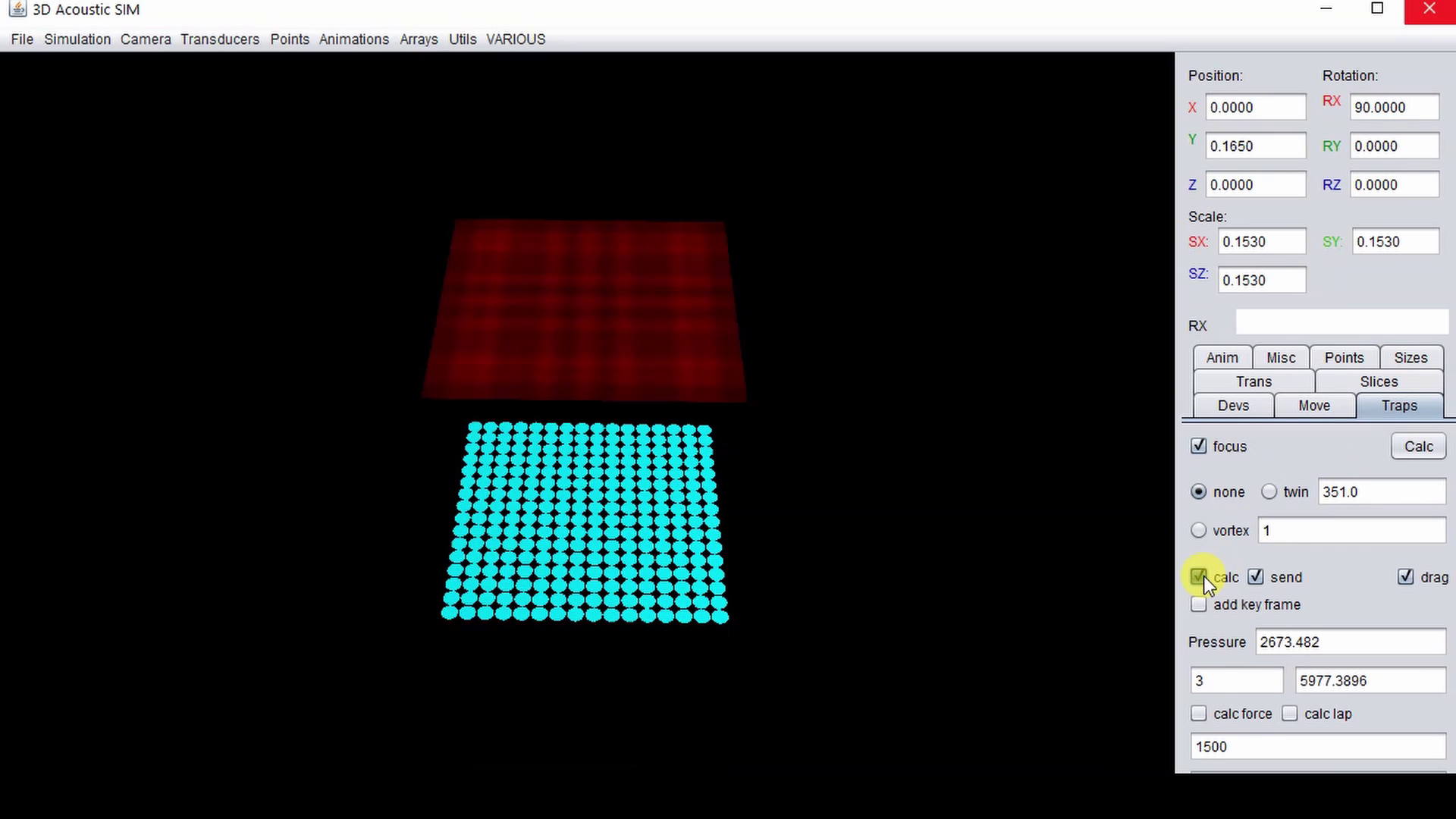Select the RX rotation field showing 90.0000
The width and height of the screenshot is (1456, 819).
point(1393,107)
